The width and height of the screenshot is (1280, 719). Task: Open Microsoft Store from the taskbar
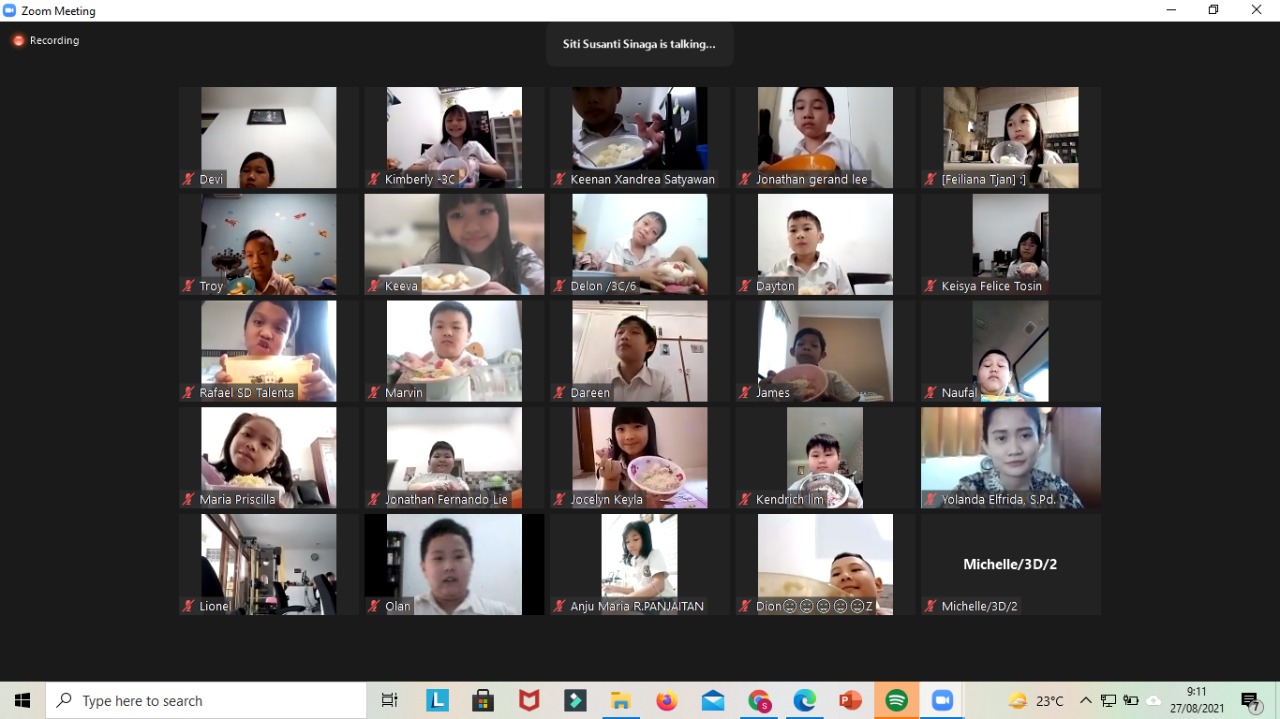pos(483,701)
